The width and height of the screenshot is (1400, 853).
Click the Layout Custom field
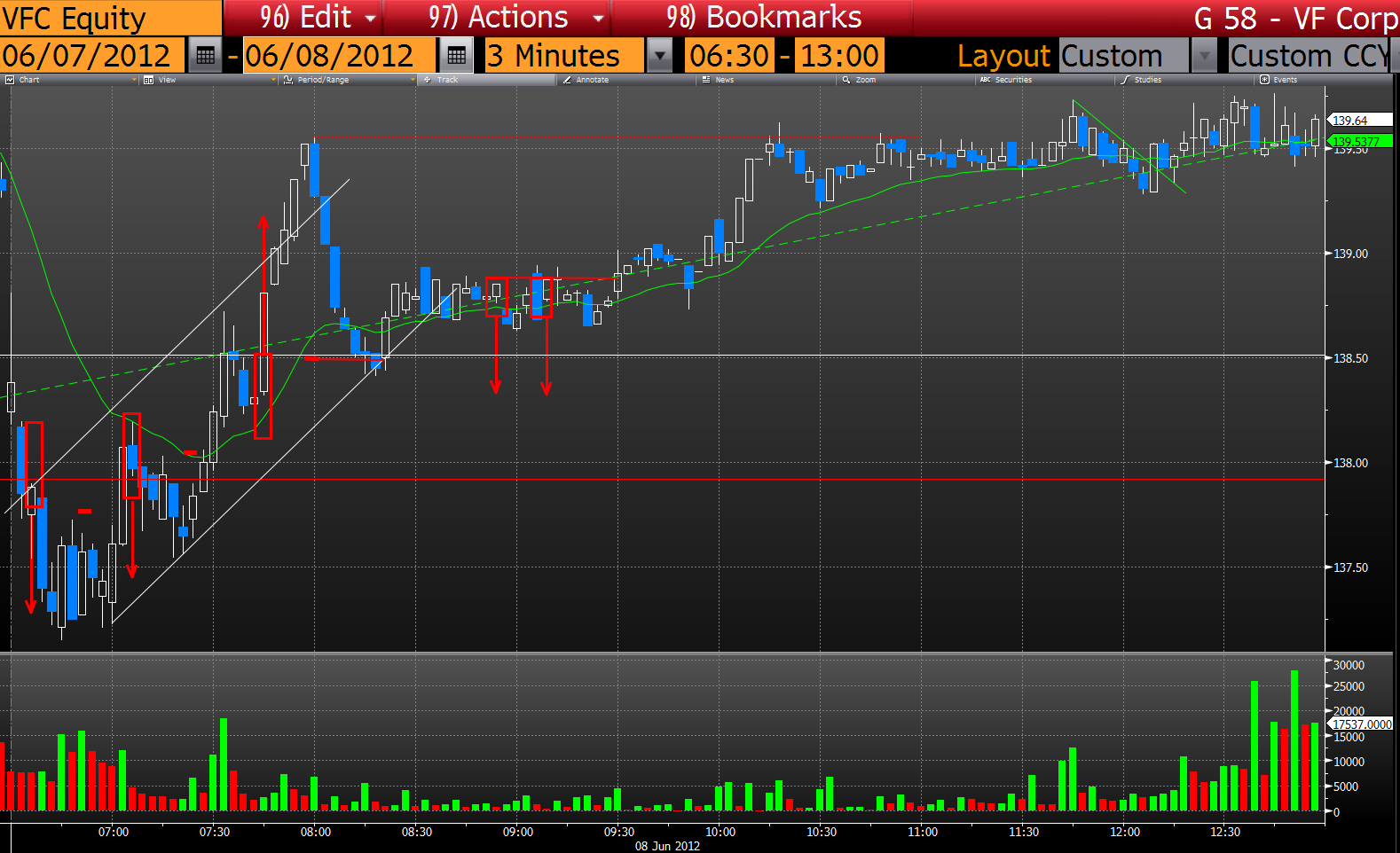point(1124,56)
